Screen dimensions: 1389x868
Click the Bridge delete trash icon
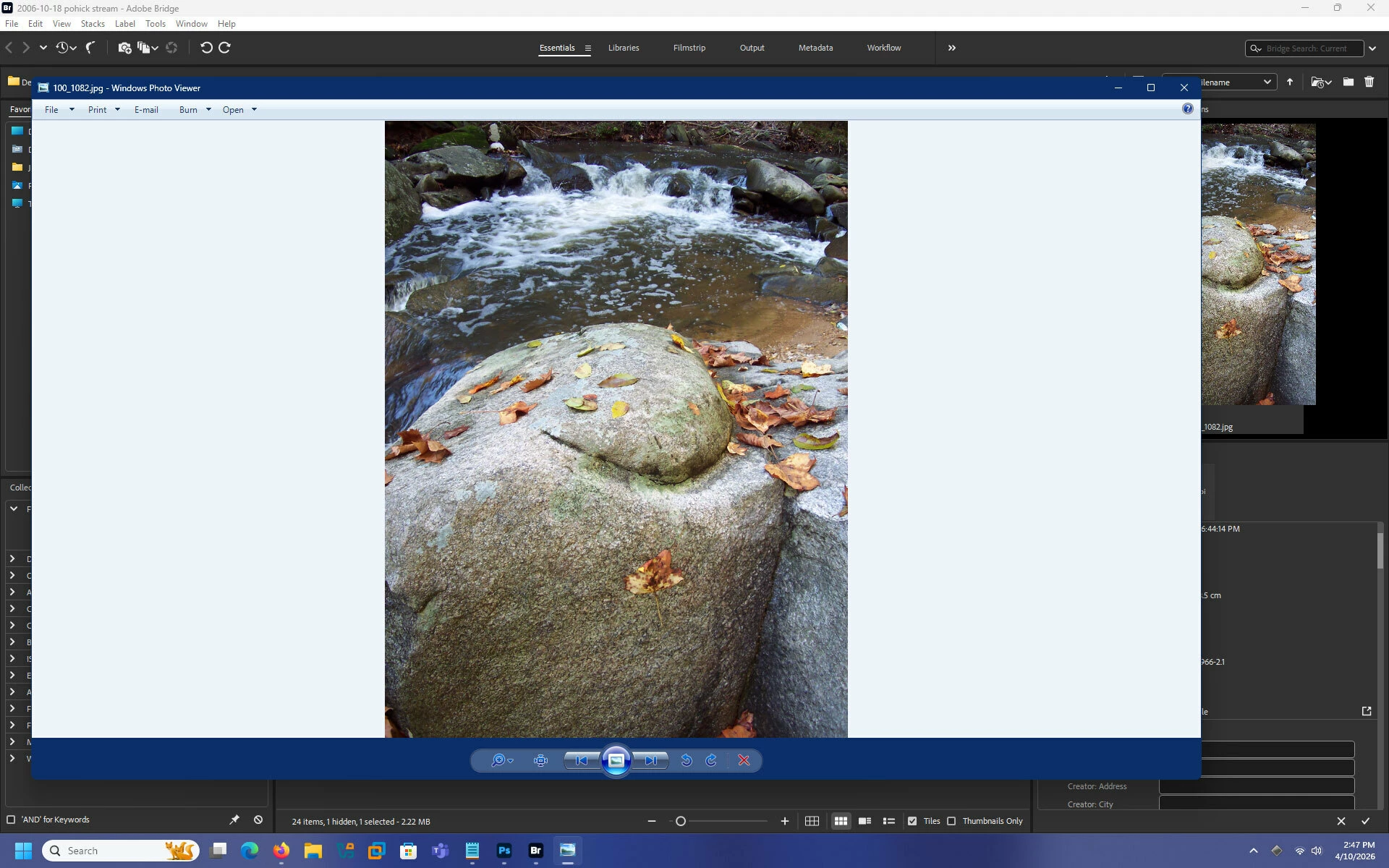point(1369,82)
